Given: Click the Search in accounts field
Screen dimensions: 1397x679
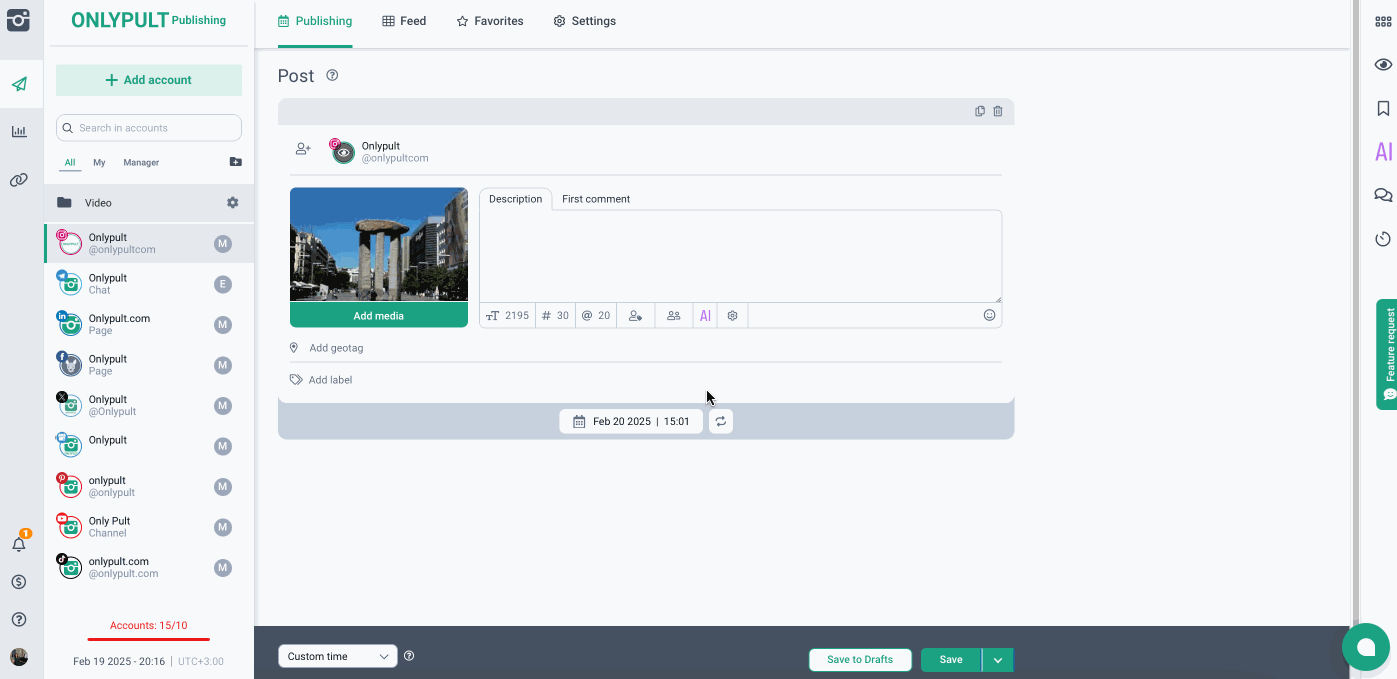Looking at the screenshot, I should point(149,128).
